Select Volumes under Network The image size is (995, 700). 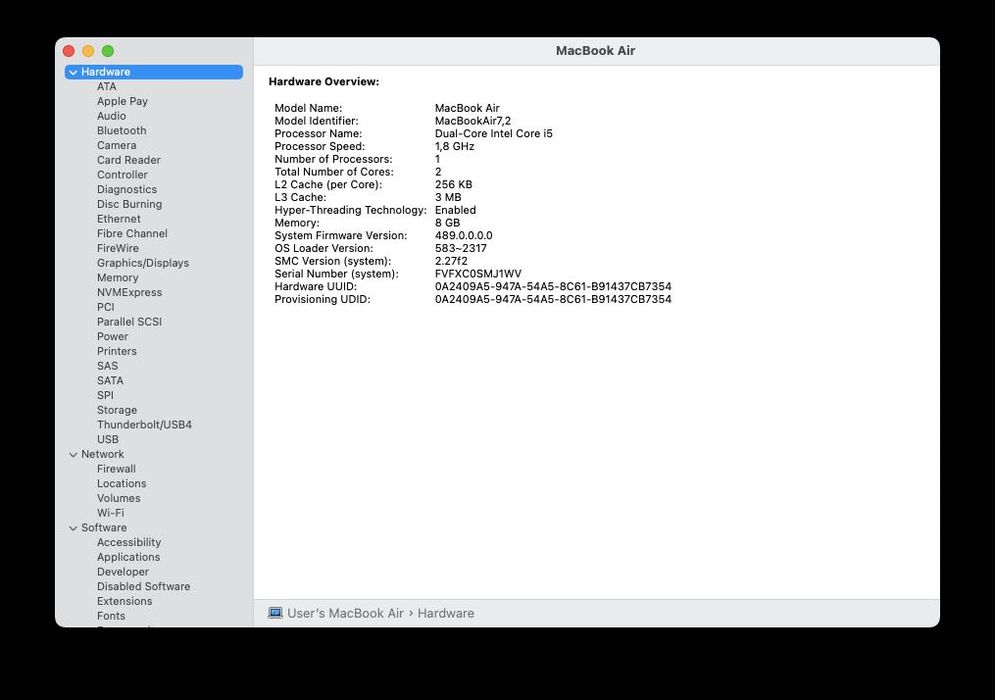click(x=118, y=498)
